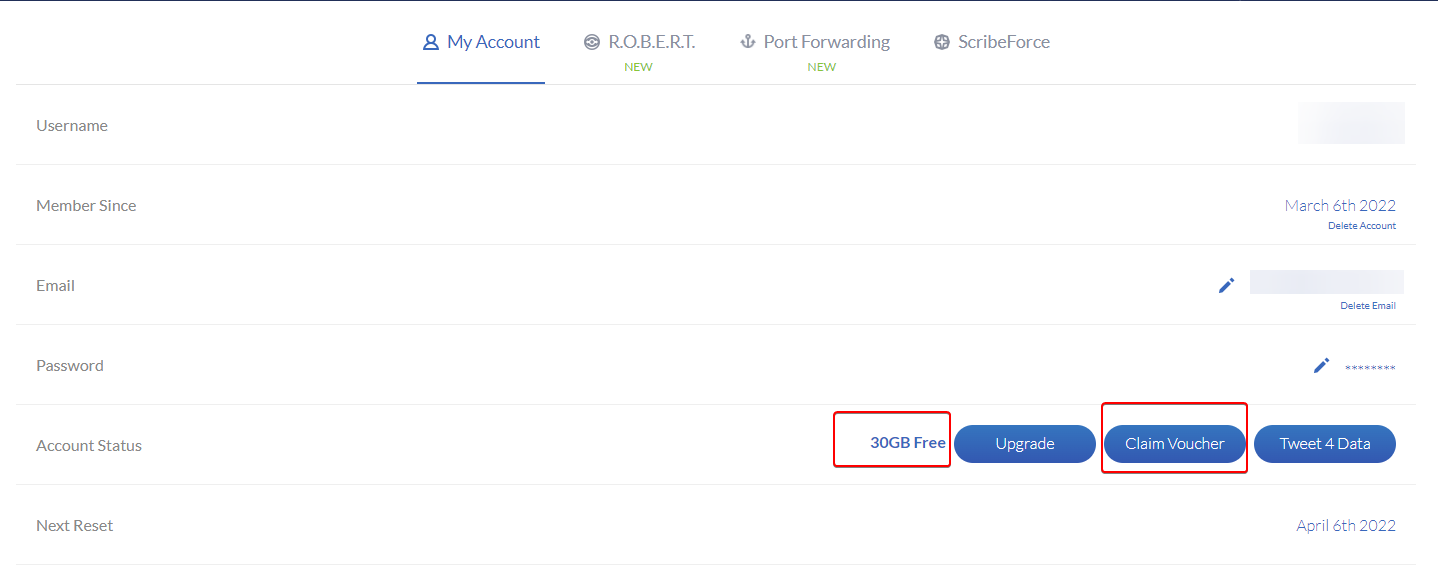Click the R.O.B.E.R.T. tab icon
The width and height of the screenshot is (1438, 566).
[592, 42]
